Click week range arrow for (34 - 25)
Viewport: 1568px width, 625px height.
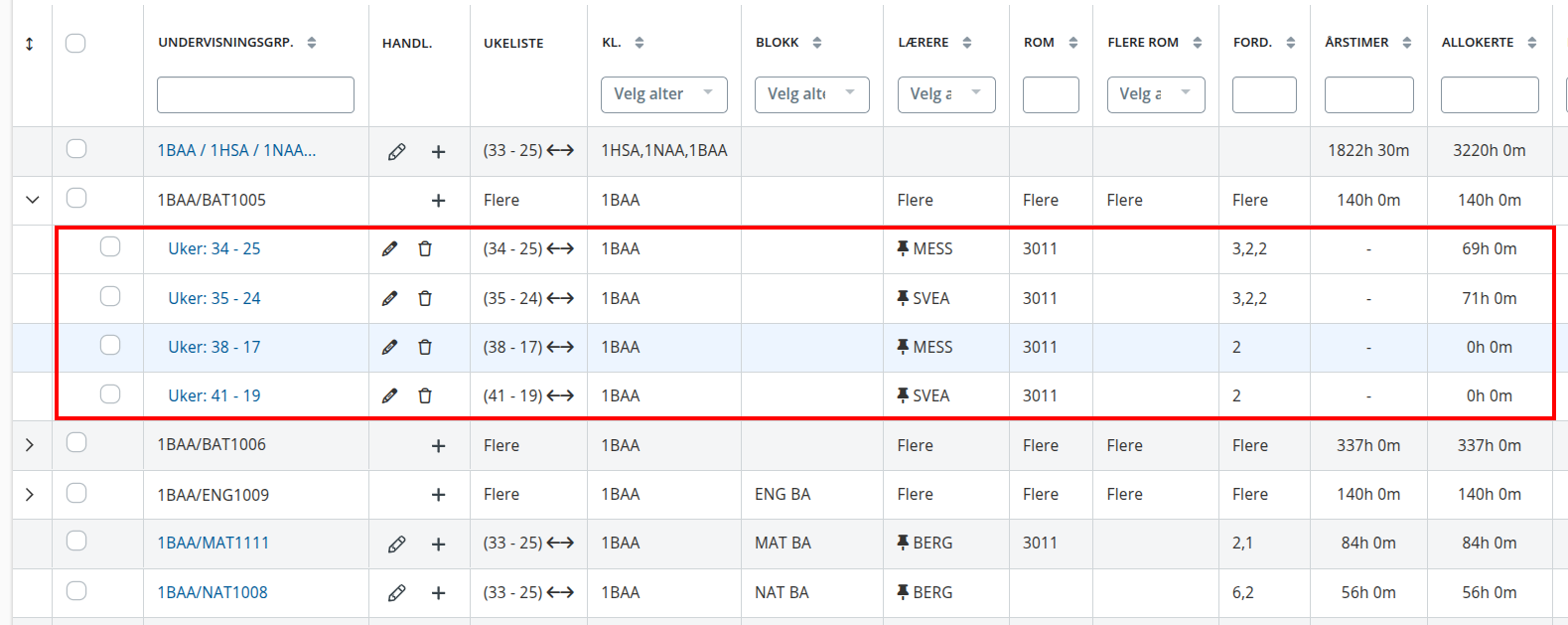pos(560,248)
